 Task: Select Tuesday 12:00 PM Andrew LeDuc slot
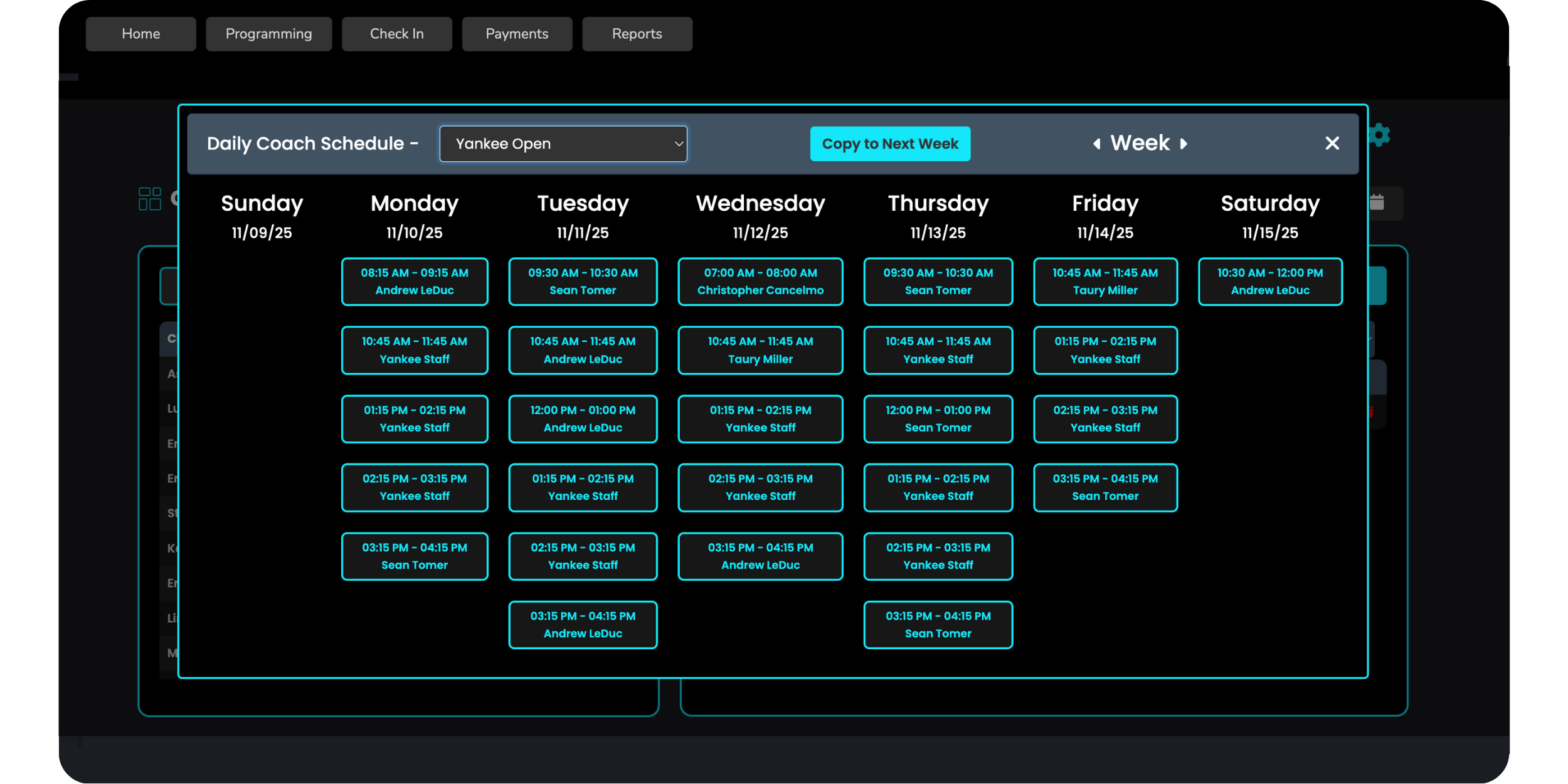583,419
